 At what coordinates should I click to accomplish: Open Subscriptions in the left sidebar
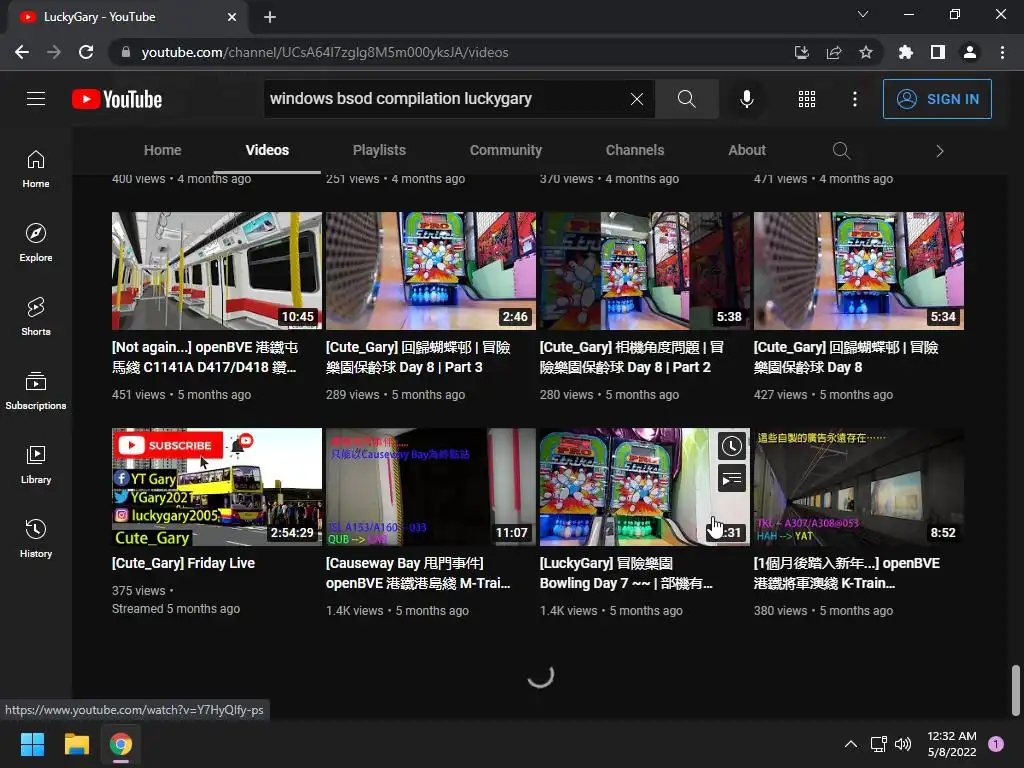(36, 391)
